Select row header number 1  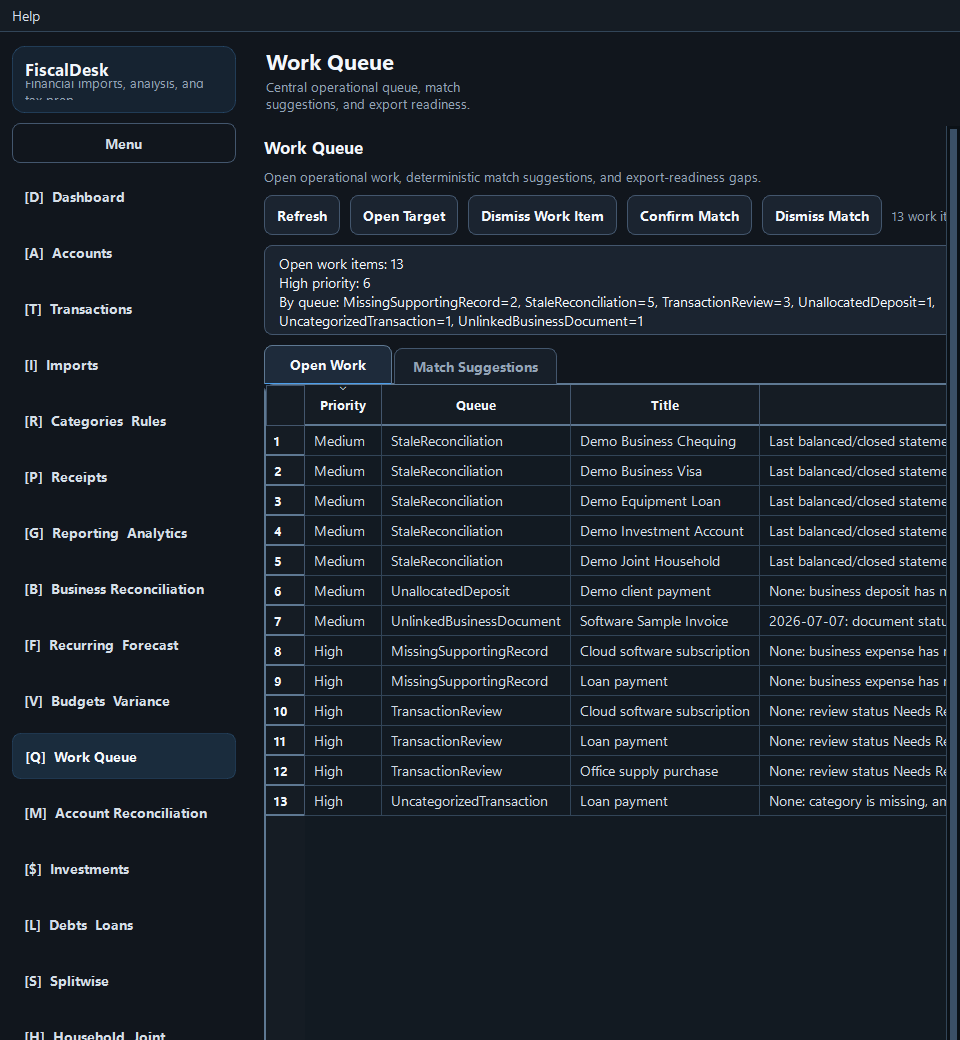pos(285,441)
